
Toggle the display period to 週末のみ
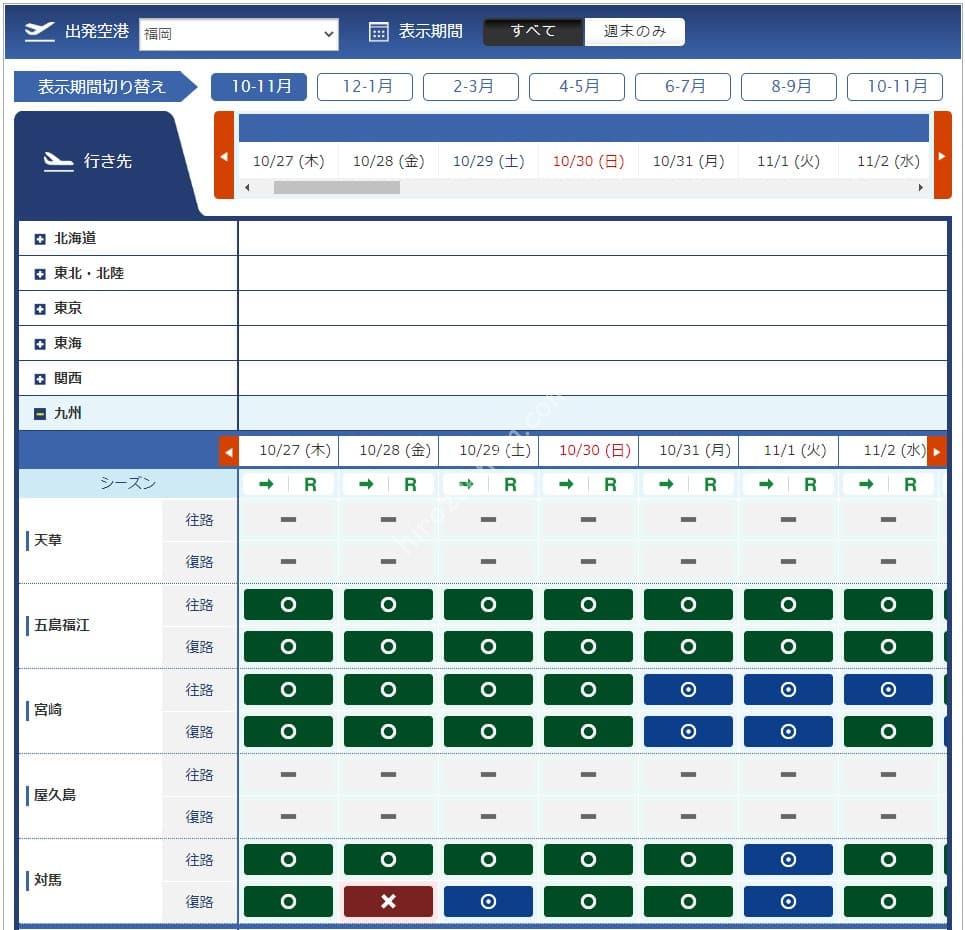pyautogui.click(x=634, y=31)
